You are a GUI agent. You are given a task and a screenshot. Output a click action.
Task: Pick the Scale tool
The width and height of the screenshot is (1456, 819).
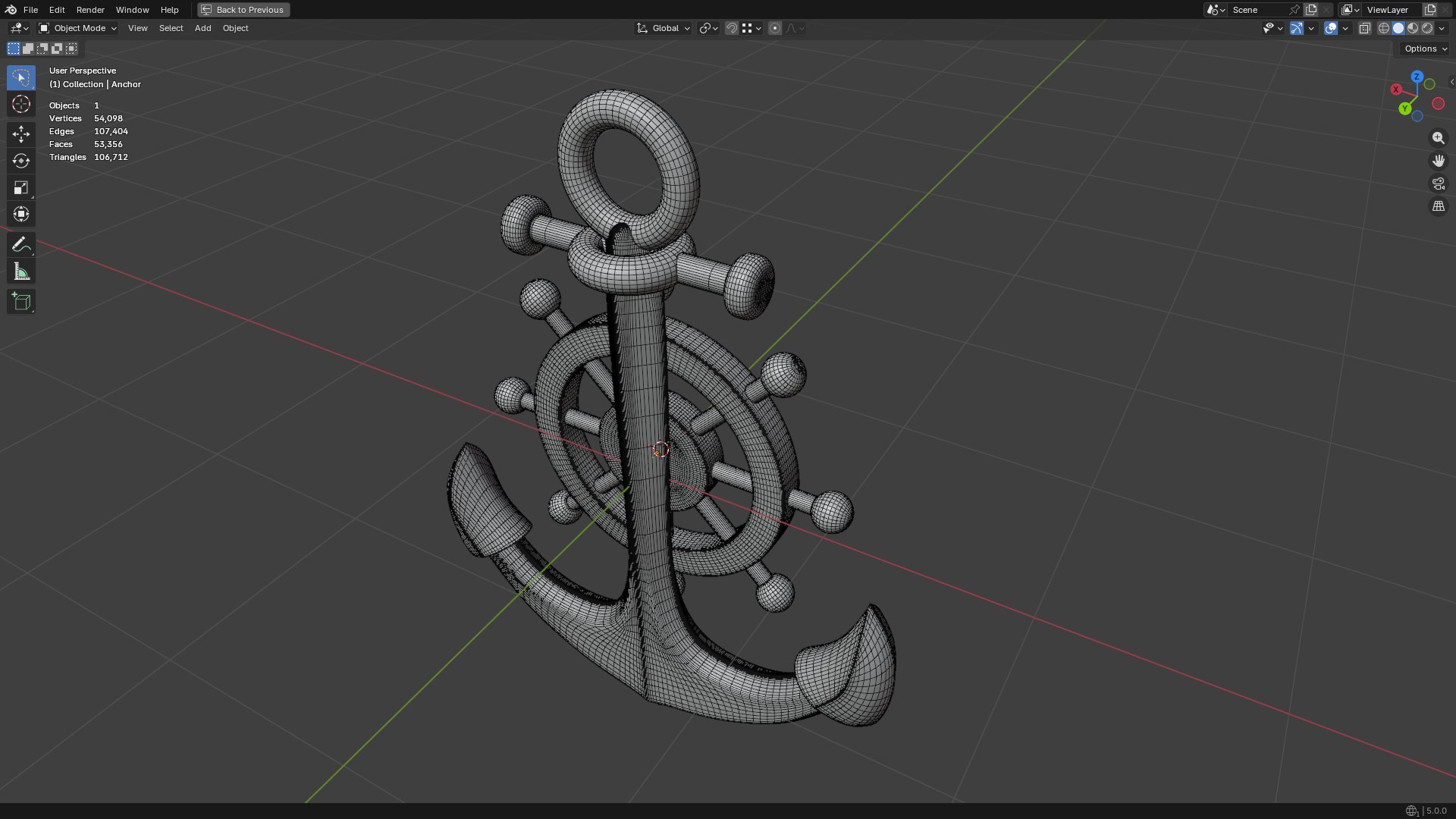pos(21,187)
